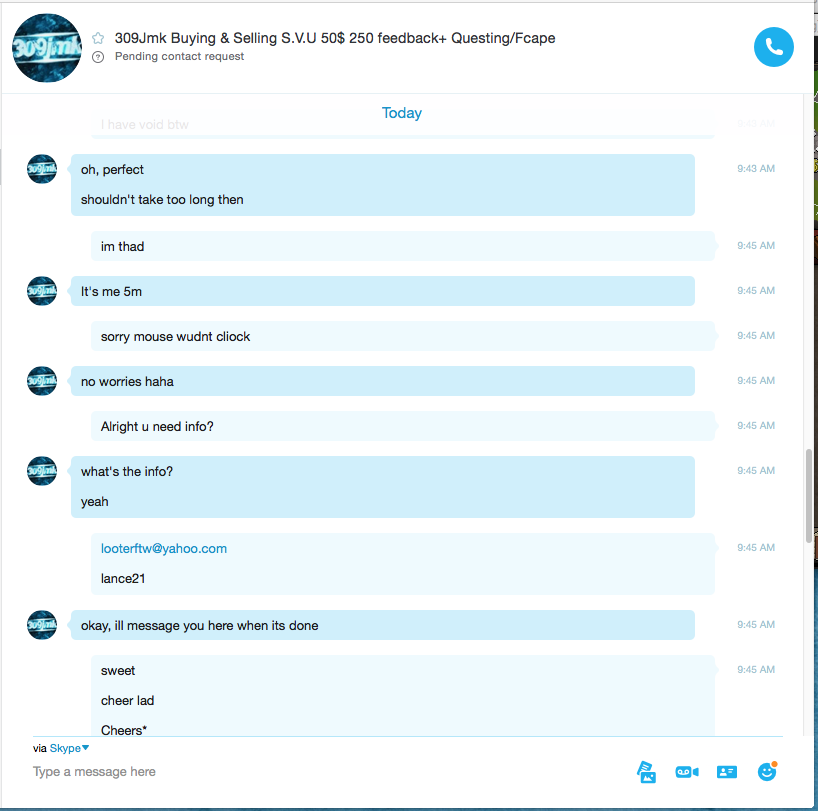The image size is (818, 811).
Task: Start a voice call with the phone button
Action: [x=774, y=47]
